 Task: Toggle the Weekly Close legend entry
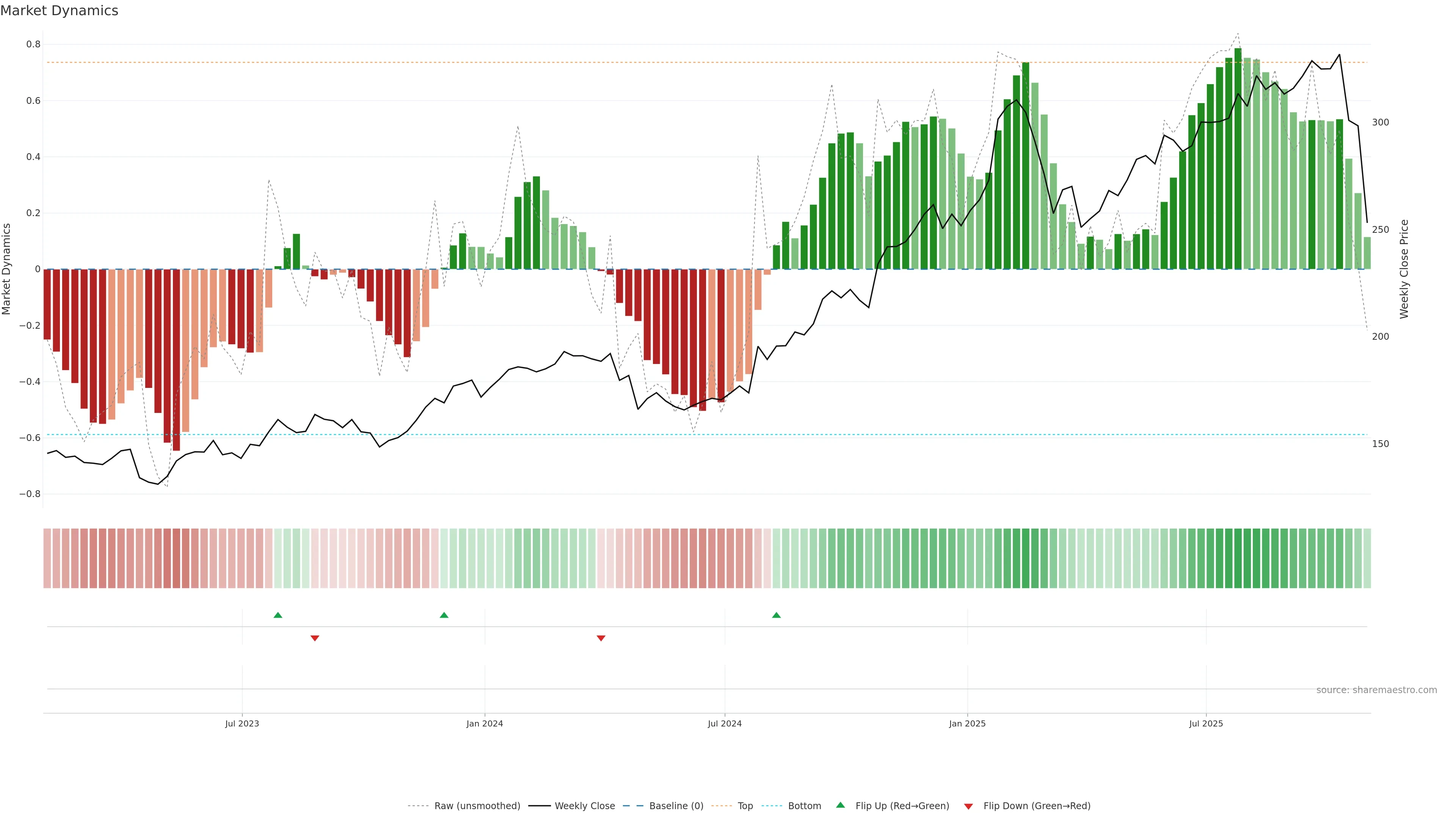(584, 806)
